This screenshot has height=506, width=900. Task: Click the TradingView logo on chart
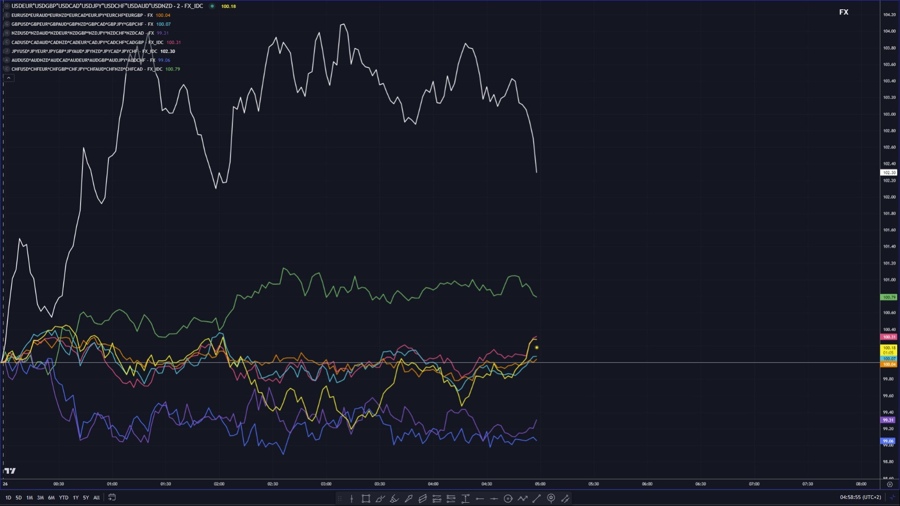(10, 471)
